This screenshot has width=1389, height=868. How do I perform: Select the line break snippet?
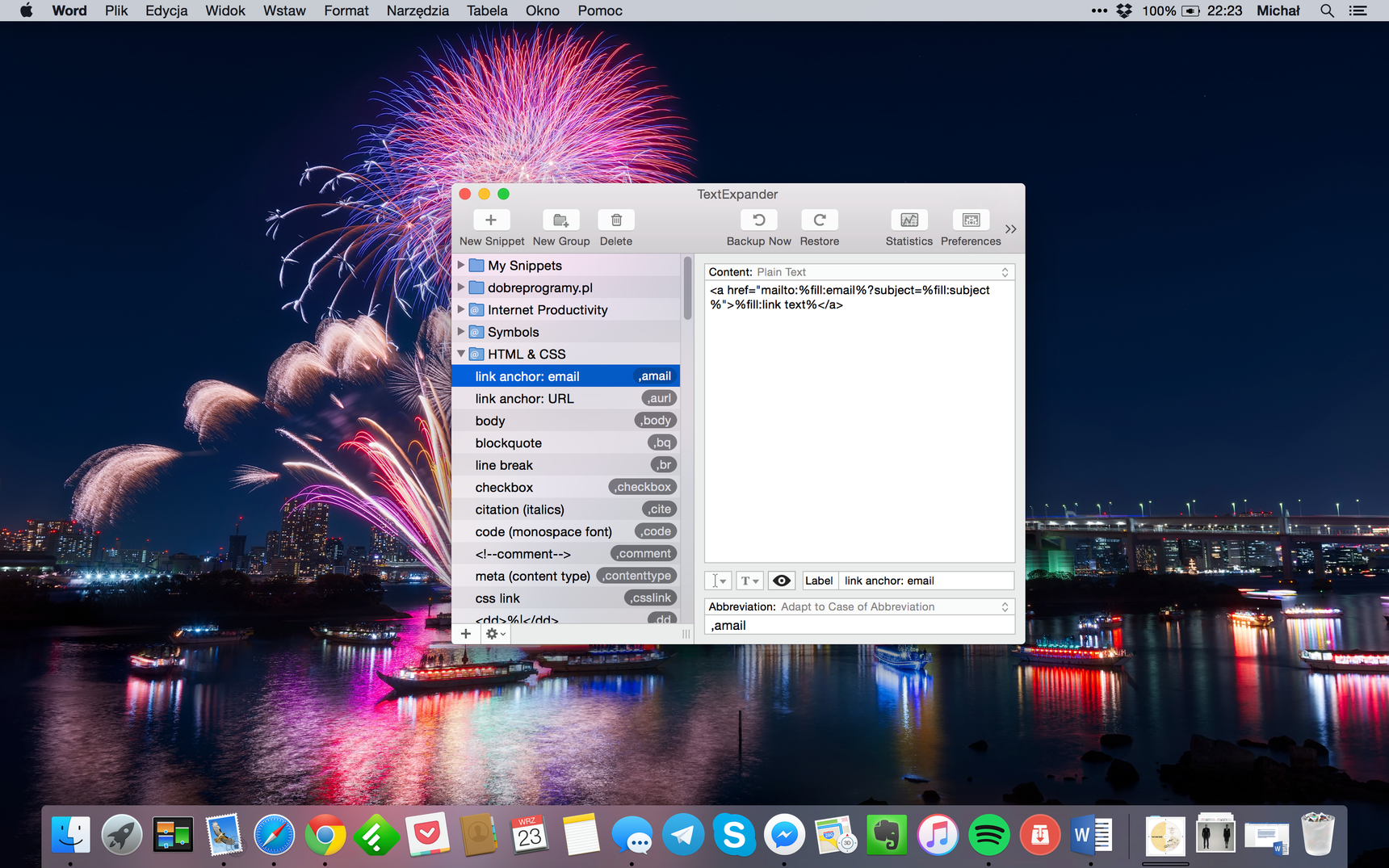[x=566, y=465]
